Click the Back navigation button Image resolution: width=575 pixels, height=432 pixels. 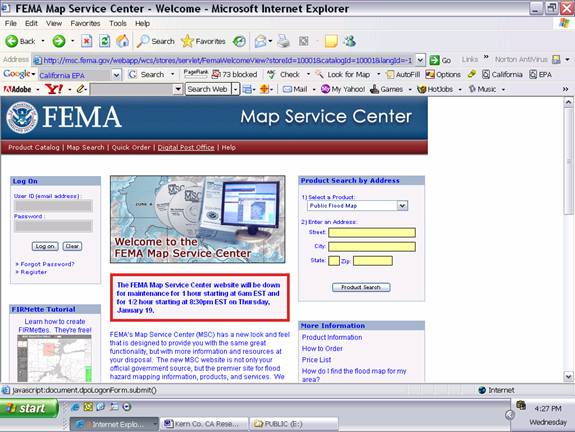[x=20, y=41]
